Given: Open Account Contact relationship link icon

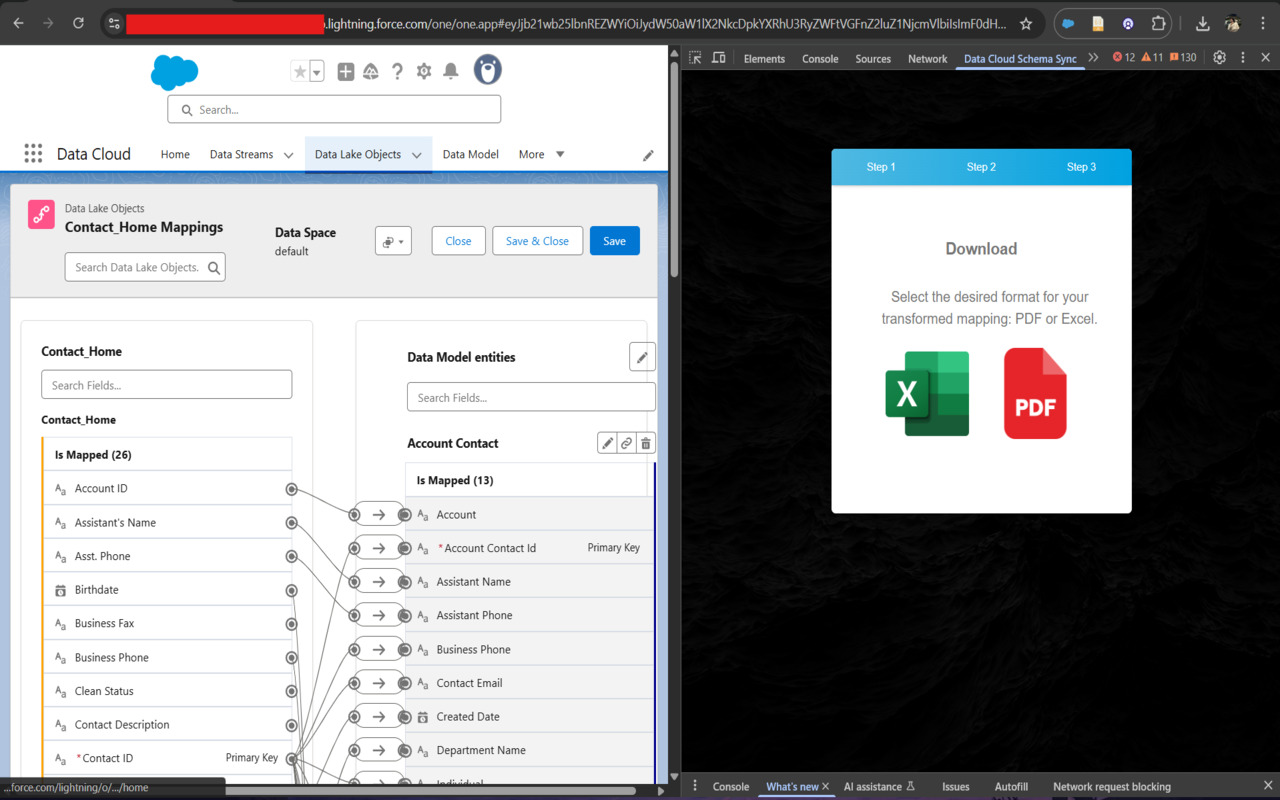Looking at the screenshot, I should coord(626,443).
